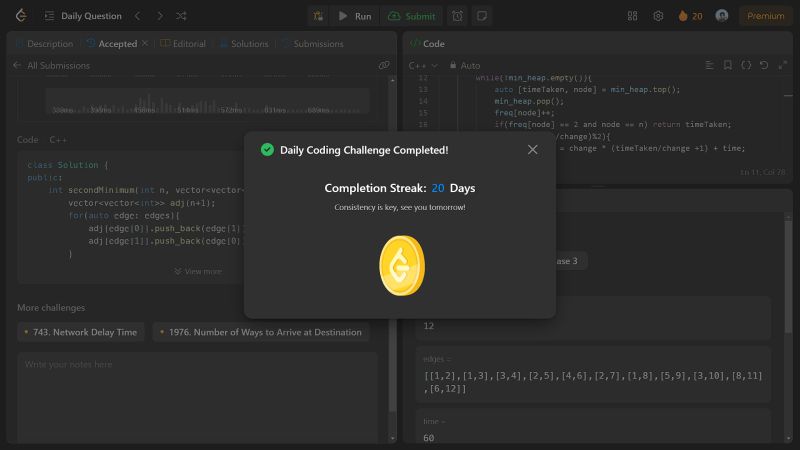Image resolution: width=800 pixels, height=450 pixels.
Task: Close the Accepted tab
Action: click(145, 43)
